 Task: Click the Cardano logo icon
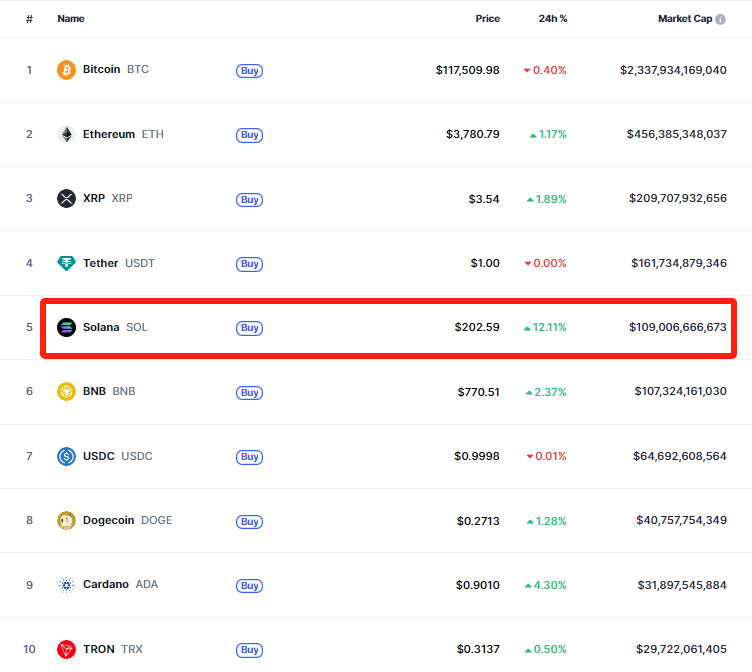pyautogui.click(x=66, y=585)
